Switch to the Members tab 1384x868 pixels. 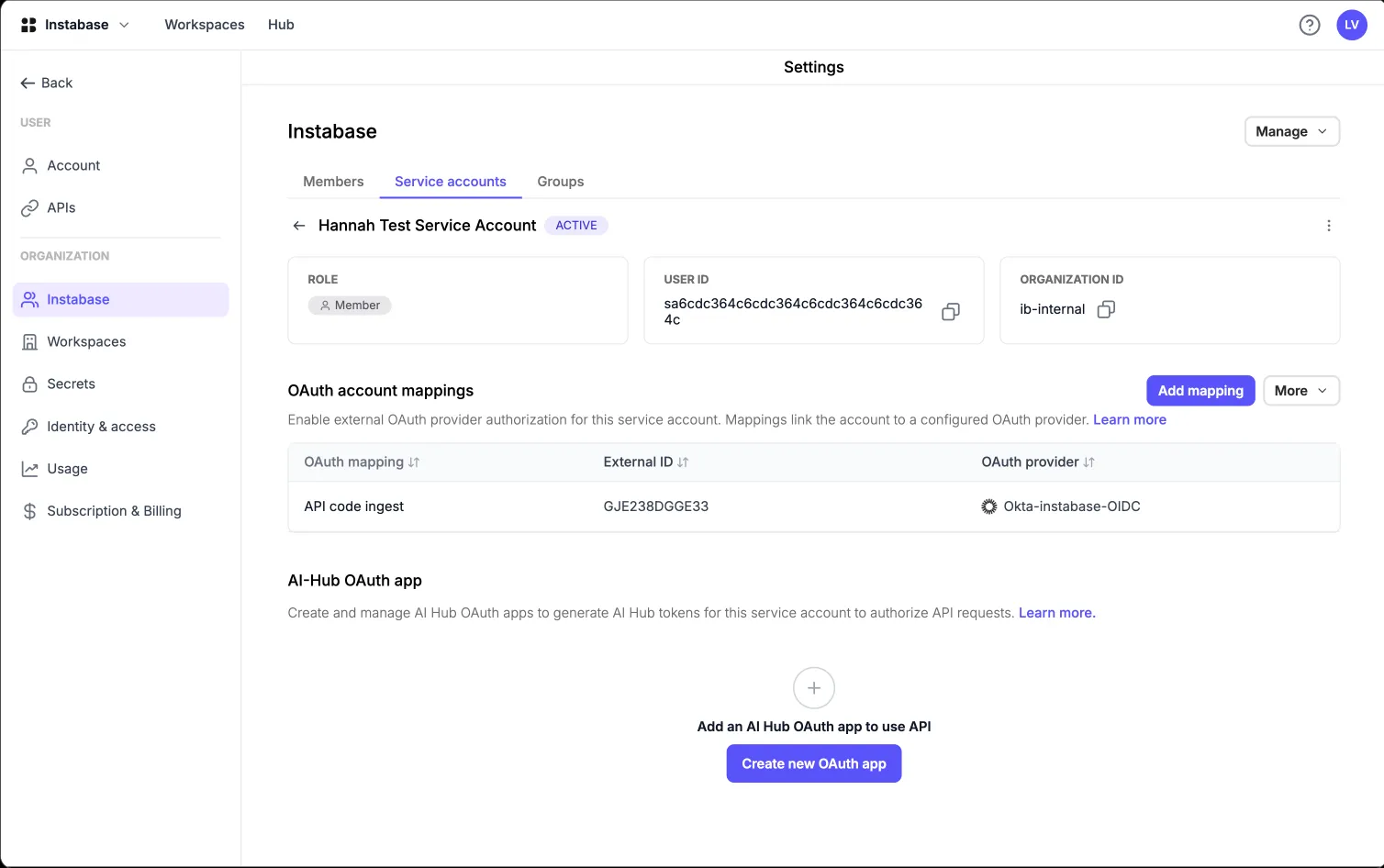[333, 182]
